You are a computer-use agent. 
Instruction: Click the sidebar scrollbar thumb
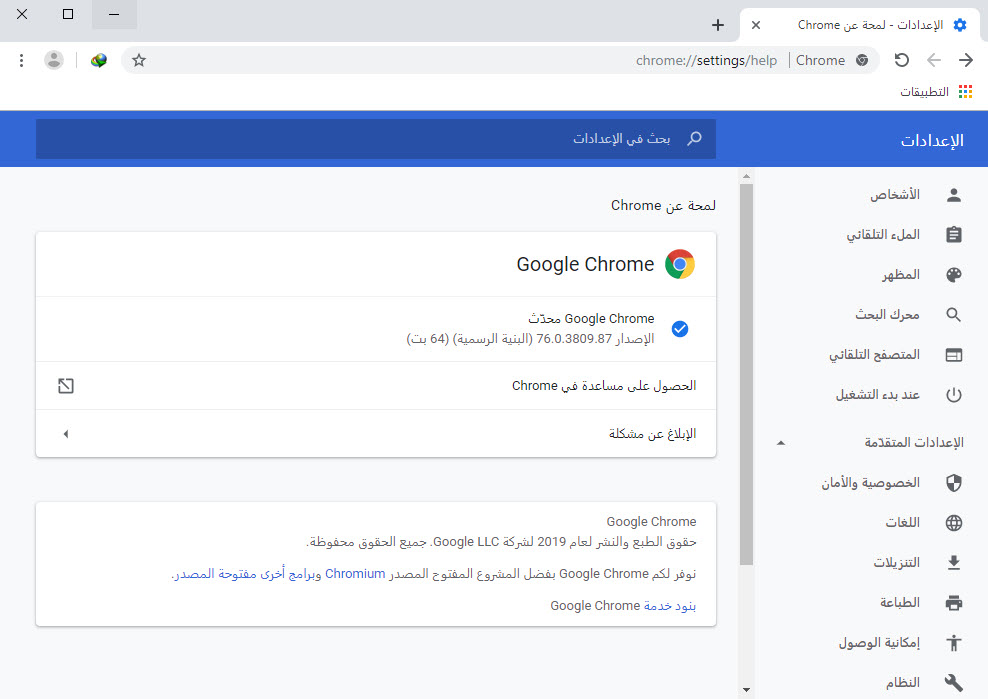746,374
